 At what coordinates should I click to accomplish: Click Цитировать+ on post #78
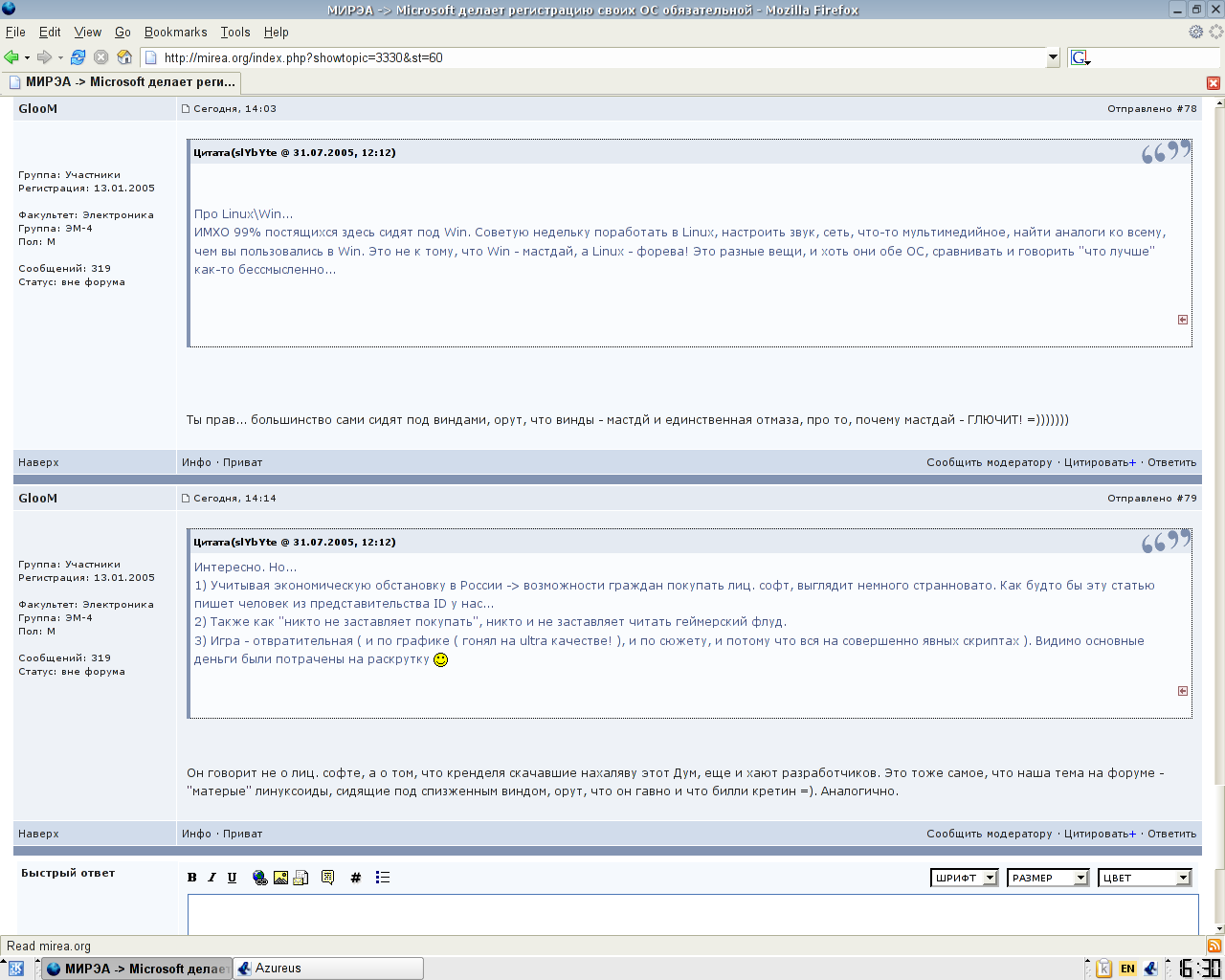(1100, 462)
